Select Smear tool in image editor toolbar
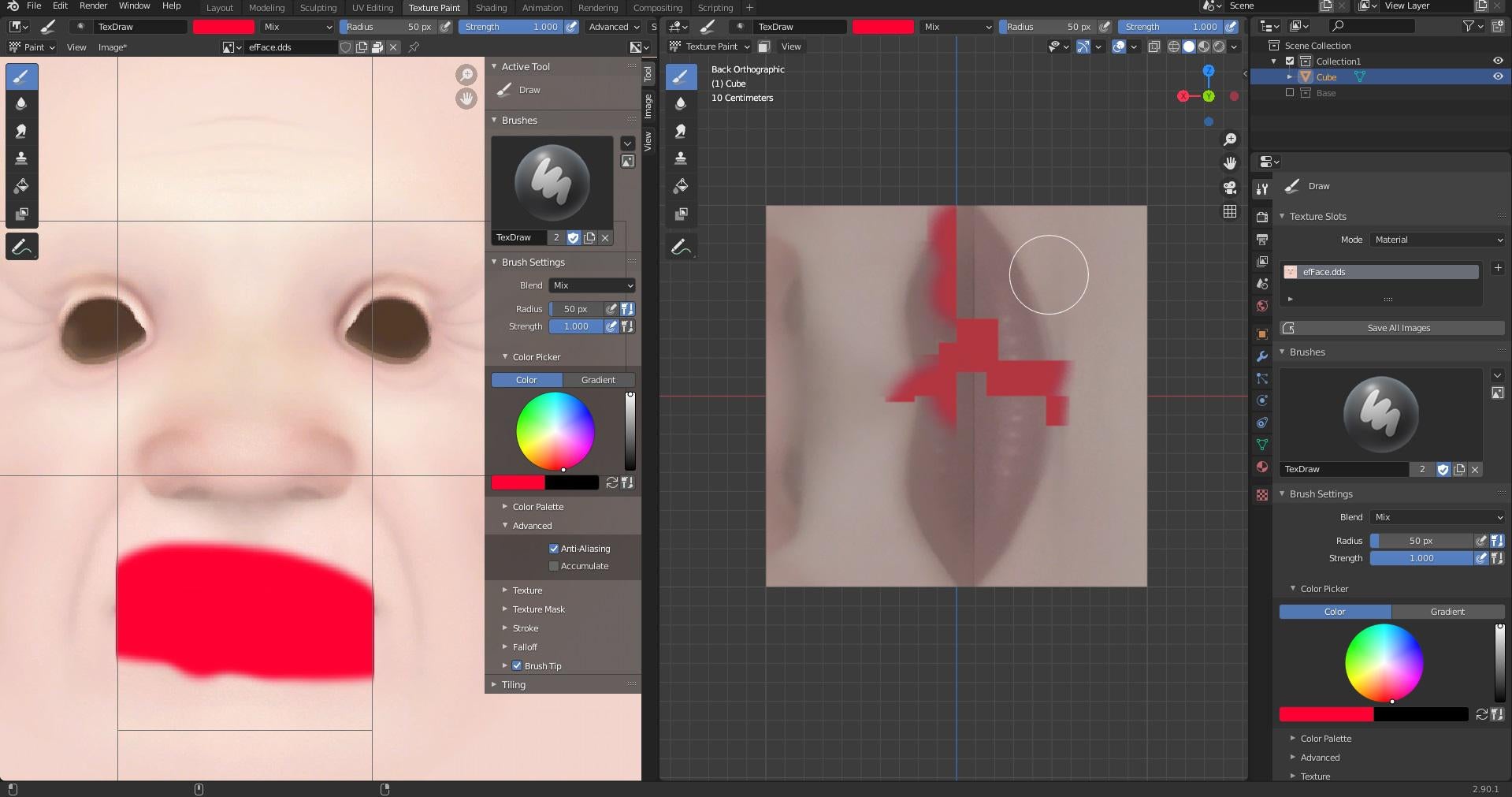 pos(21,131)
